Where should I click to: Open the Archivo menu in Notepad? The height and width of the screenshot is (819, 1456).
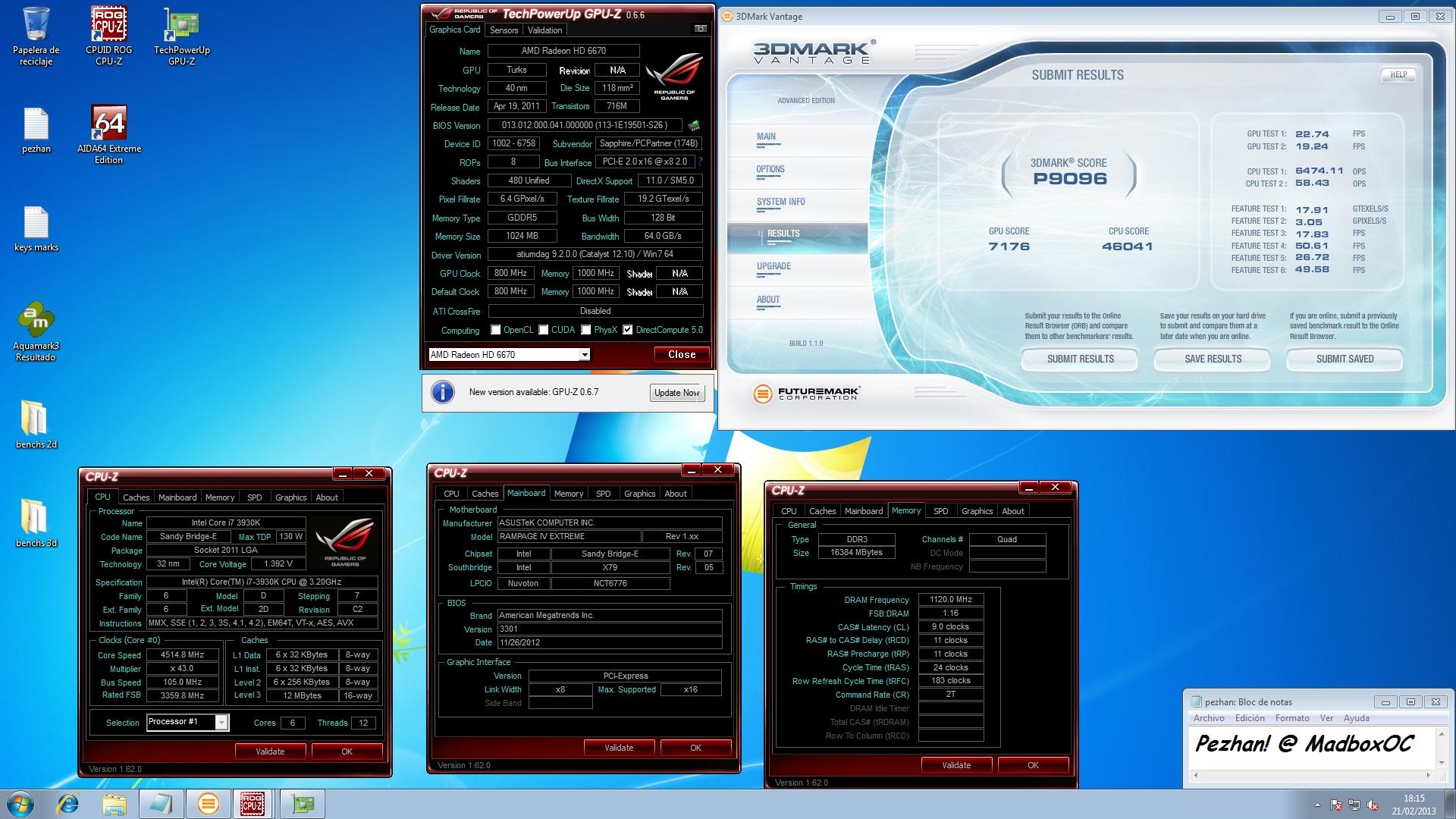1209,718
